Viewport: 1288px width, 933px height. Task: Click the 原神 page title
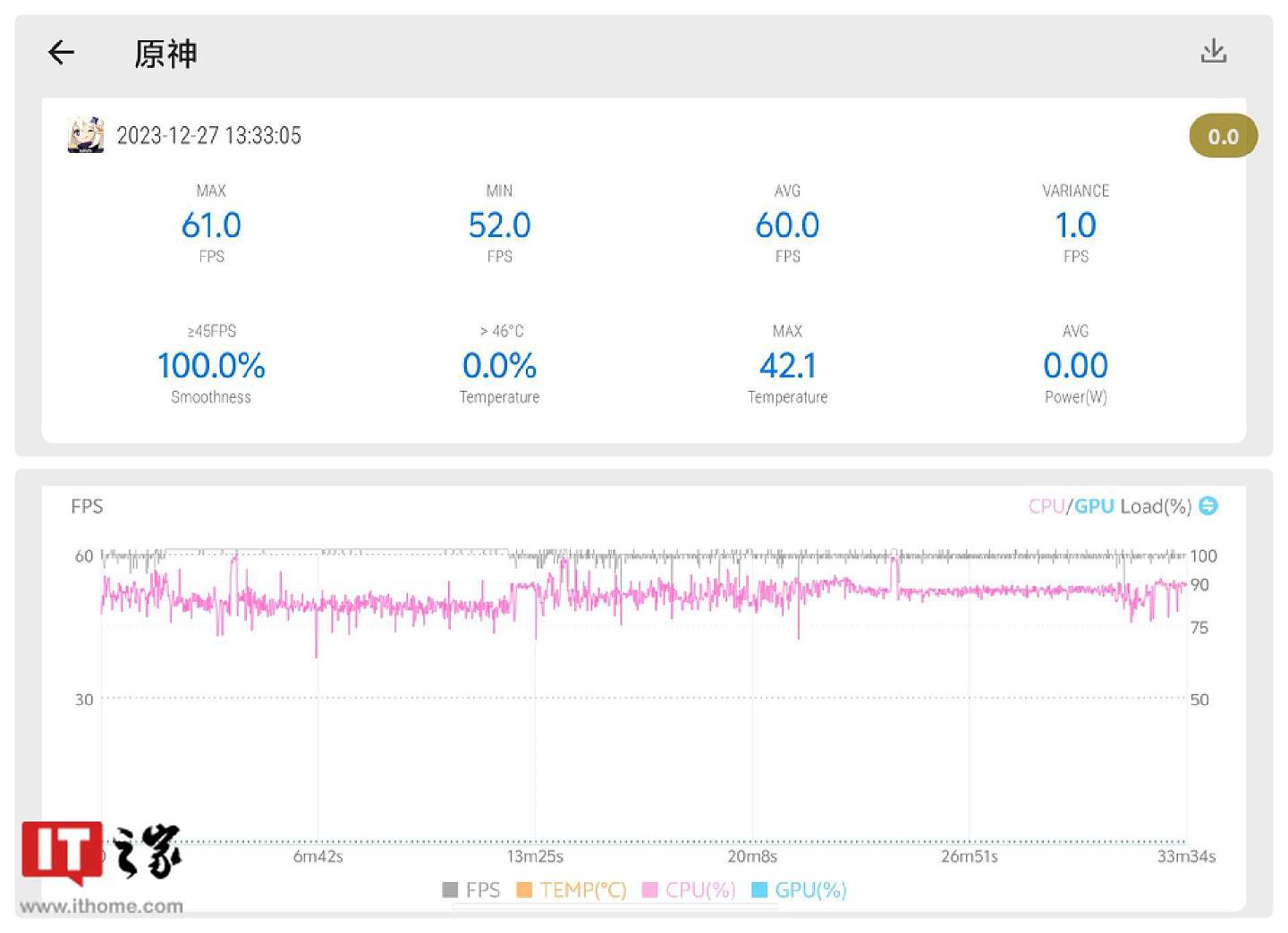click(x=165, y=54)
